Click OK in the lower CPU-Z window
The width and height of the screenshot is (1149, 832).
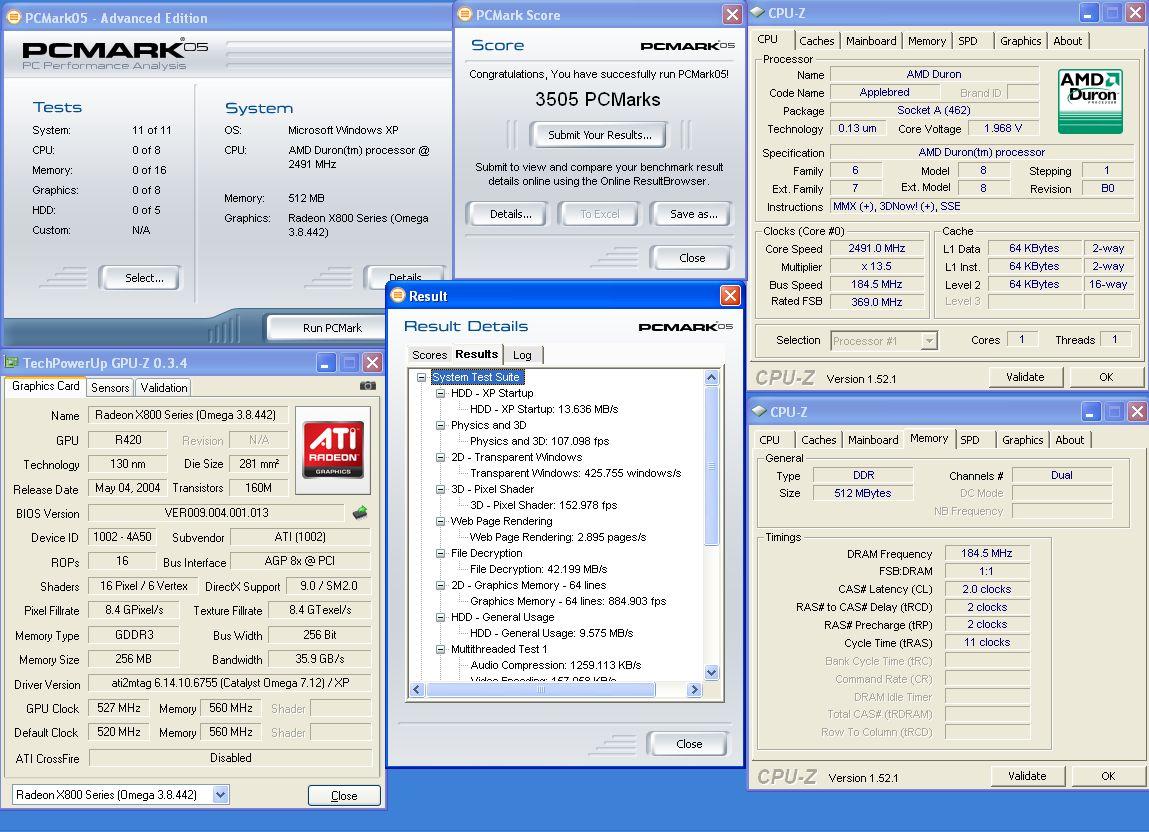click(1108, 776)
